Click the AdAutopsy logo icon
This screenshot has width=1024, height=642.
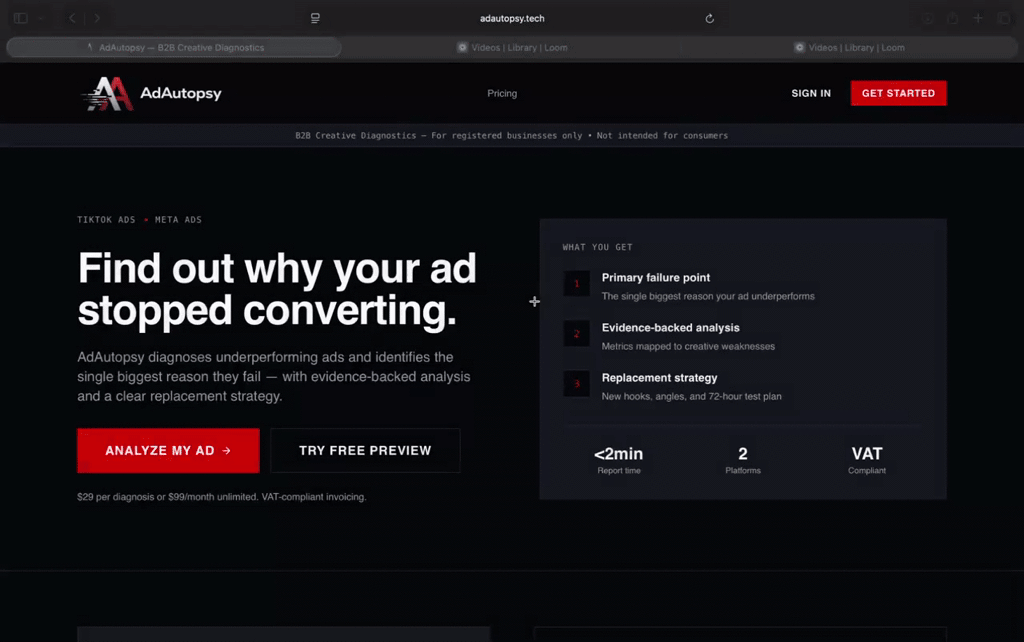(108, 93)
